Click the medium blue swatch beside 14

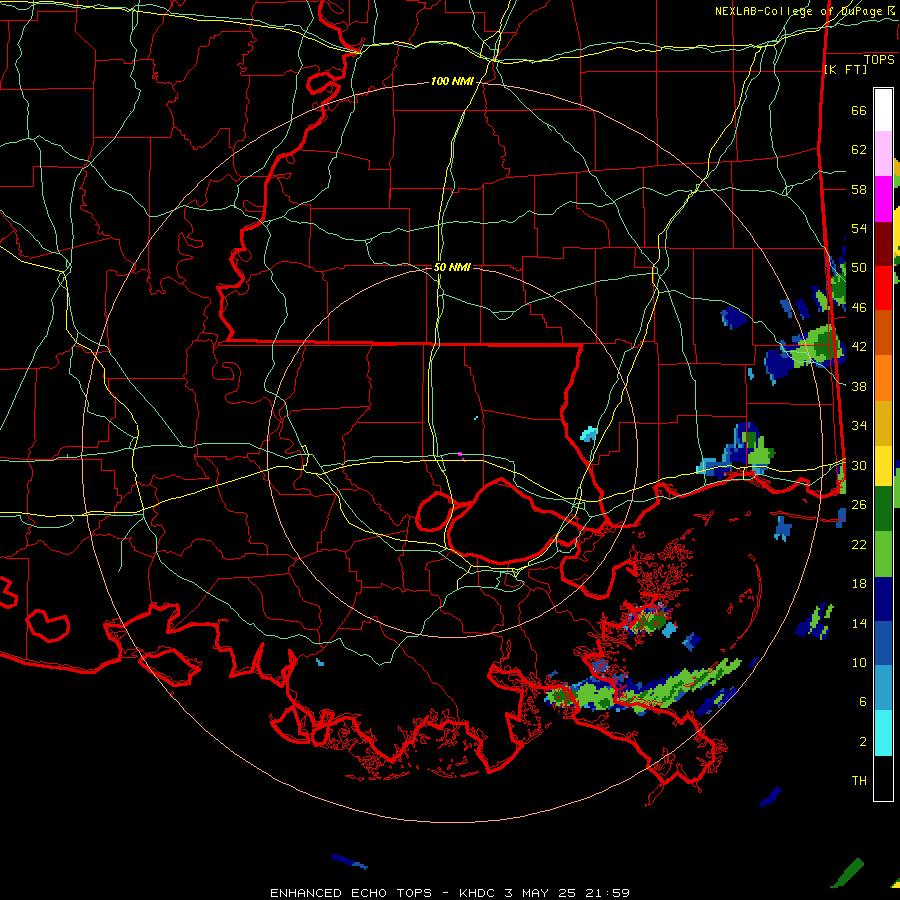pyautogui.click(x=883, y=644)
